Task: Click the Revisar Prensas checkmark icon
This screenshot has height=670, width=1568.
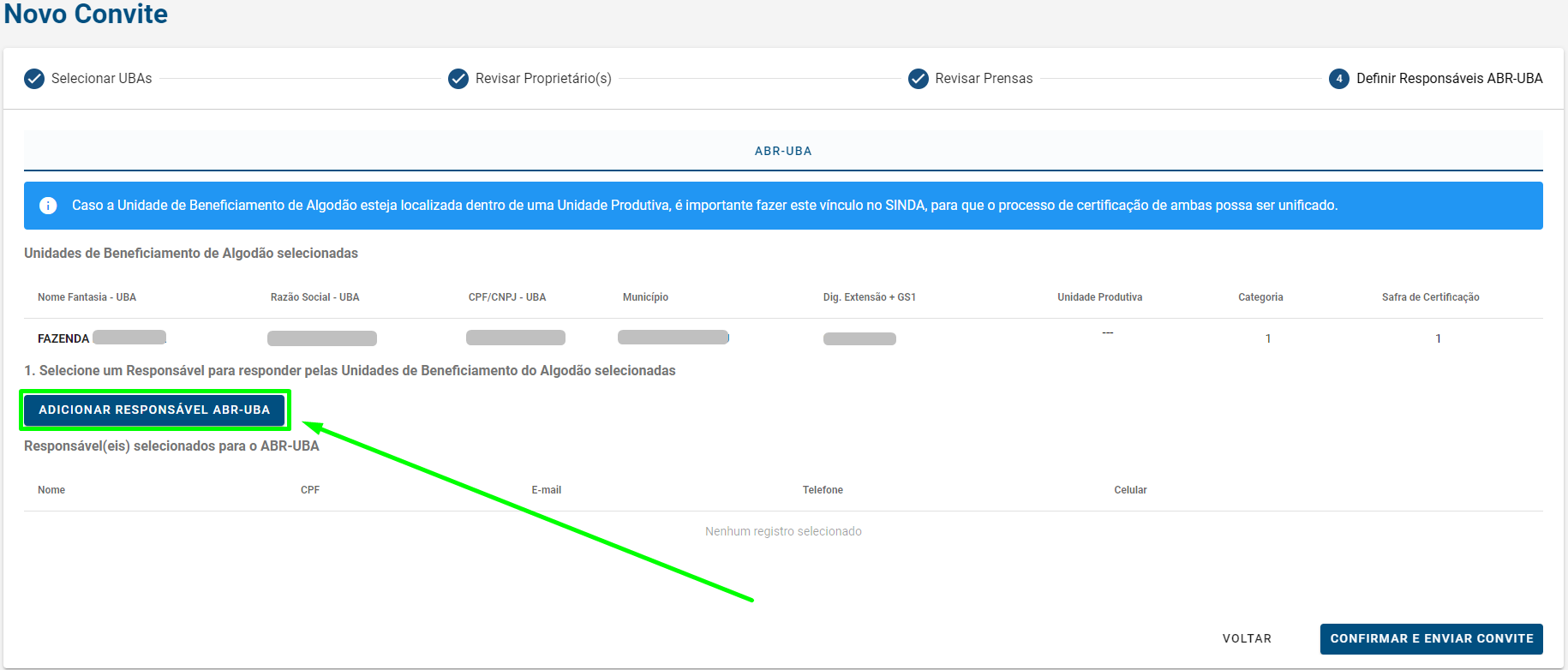Action: 918,79
